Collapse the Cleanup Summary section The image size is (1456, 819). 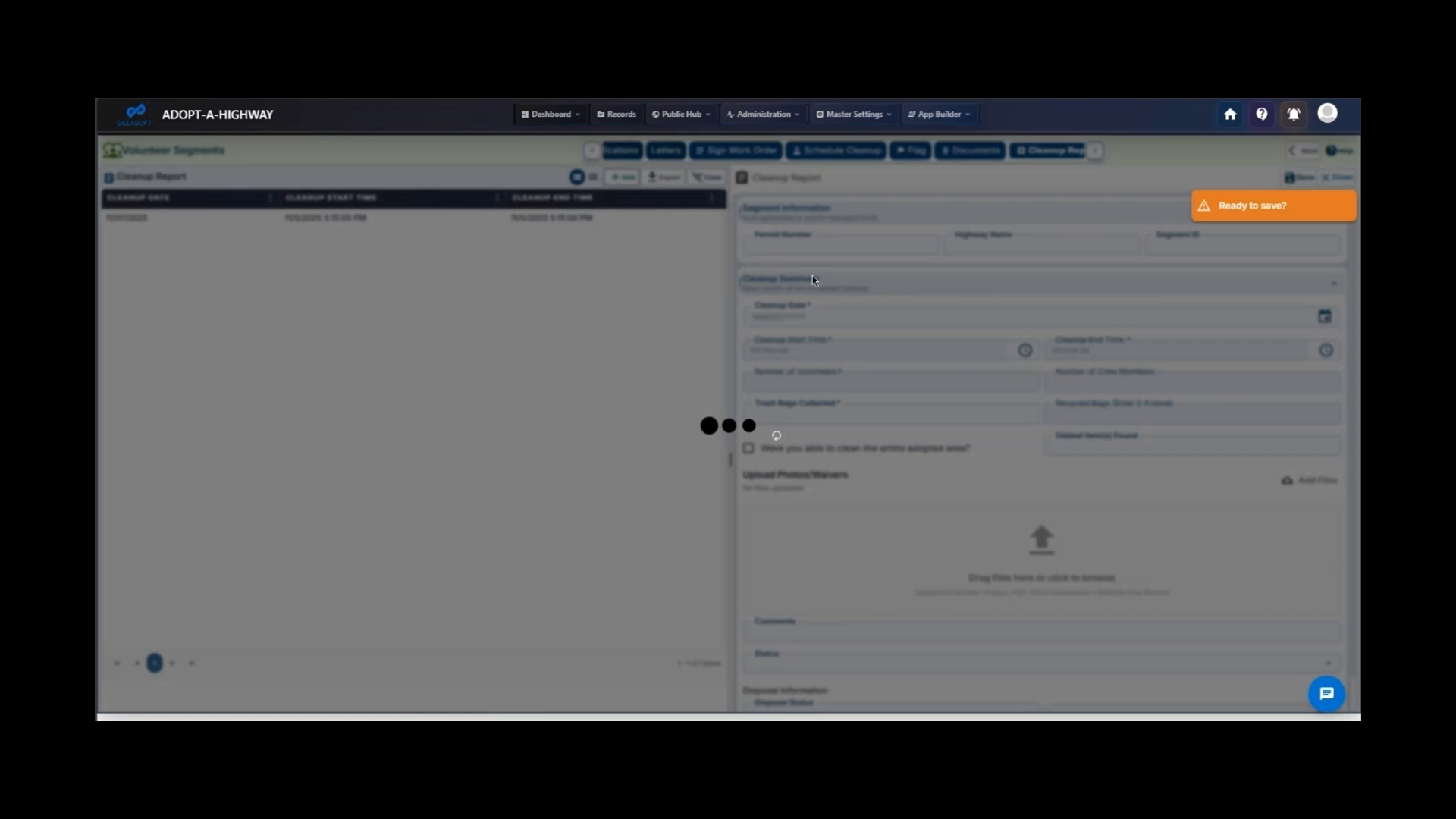[1333, 283]
